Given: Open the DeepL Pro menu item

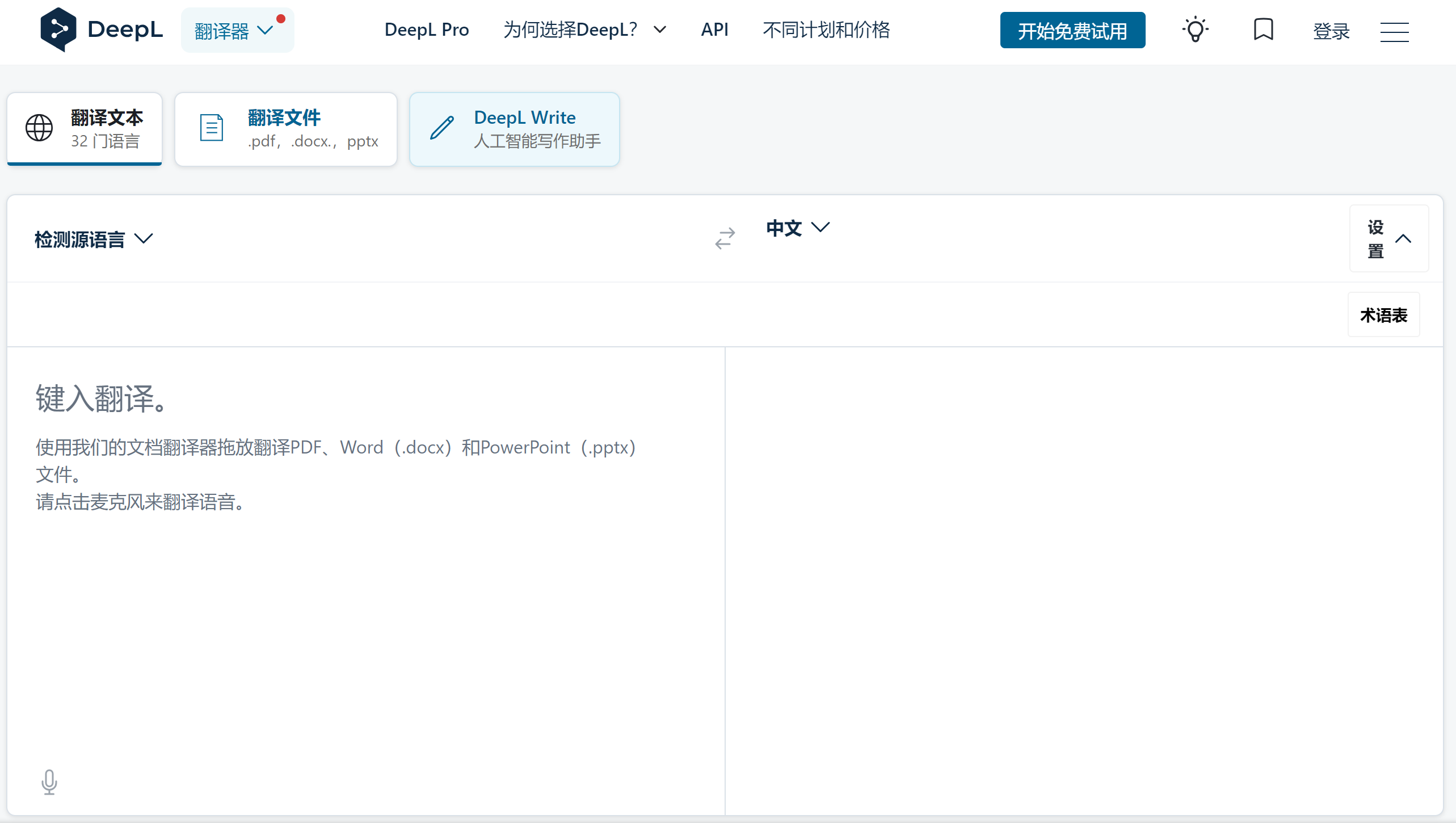Looking at the screenshot, I should (x=426, y=30).
